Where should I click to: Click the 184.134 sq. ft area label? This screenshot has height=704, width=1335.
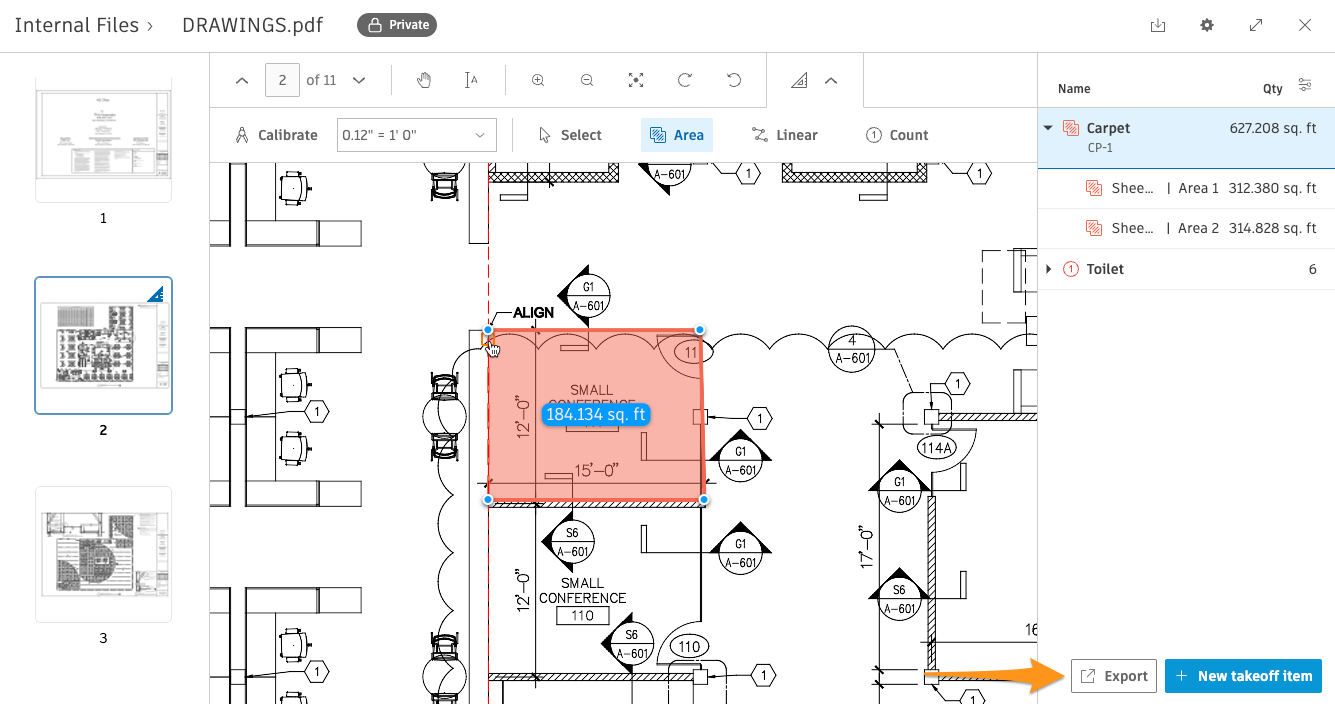point(596,414)
